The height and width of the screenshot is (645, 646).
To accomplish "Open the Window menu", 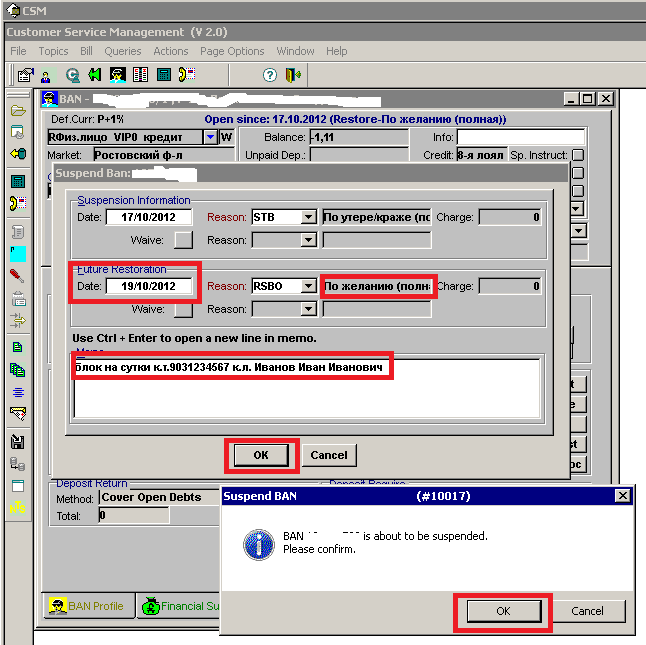I will (x=295, y=51).
